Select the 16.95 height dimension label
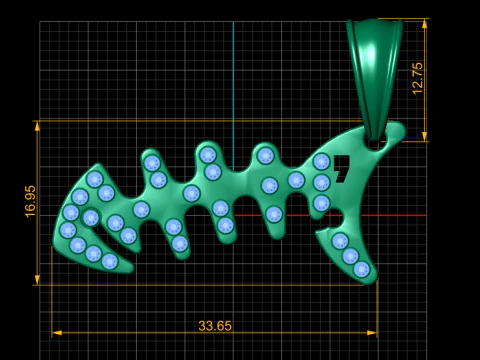Screen dimensions: 480x360 pos(30,202)
